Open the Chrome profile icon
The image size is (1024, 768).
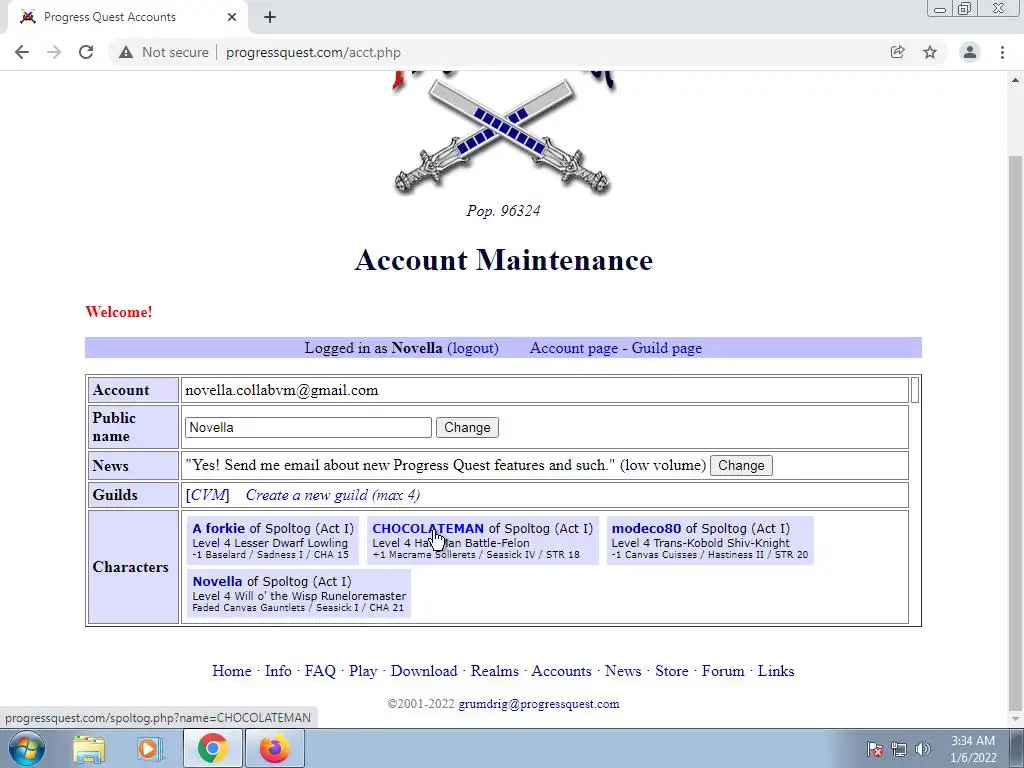pos(970,52)
